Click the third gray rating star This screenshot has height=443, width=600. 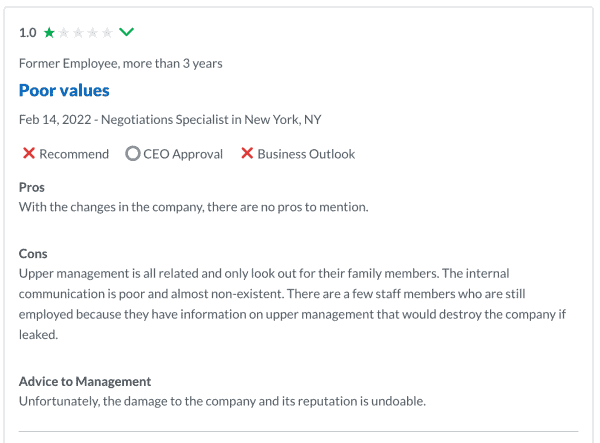tap(78, 32)
